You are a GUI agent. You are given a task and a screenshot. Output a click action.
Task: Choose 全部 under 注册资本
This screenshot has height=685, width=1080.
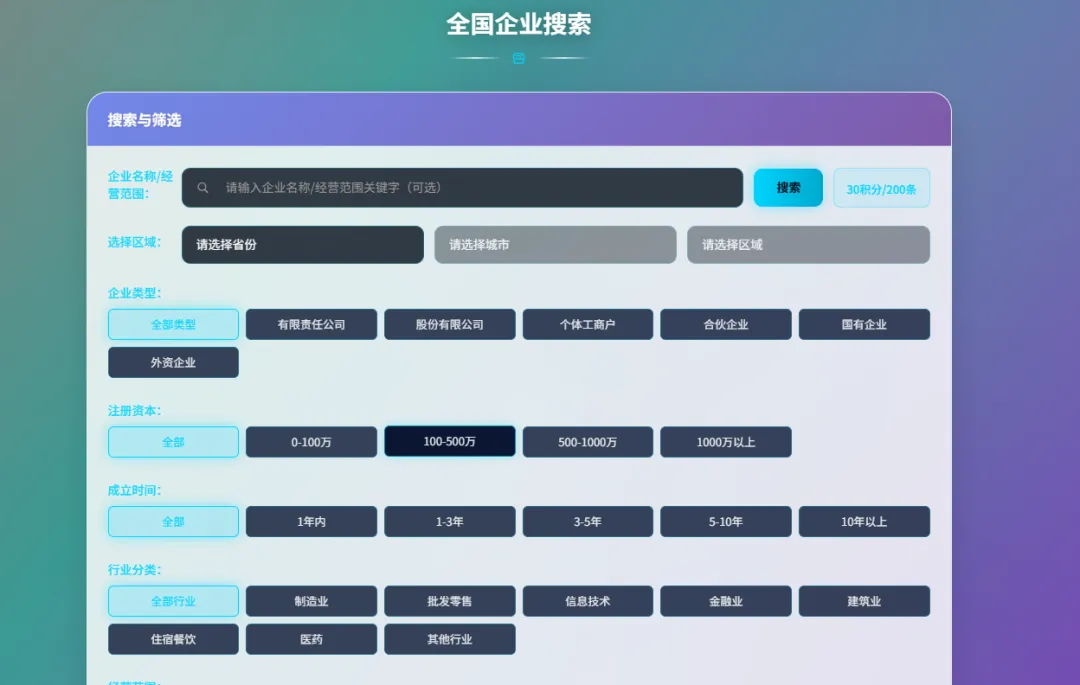173,440
